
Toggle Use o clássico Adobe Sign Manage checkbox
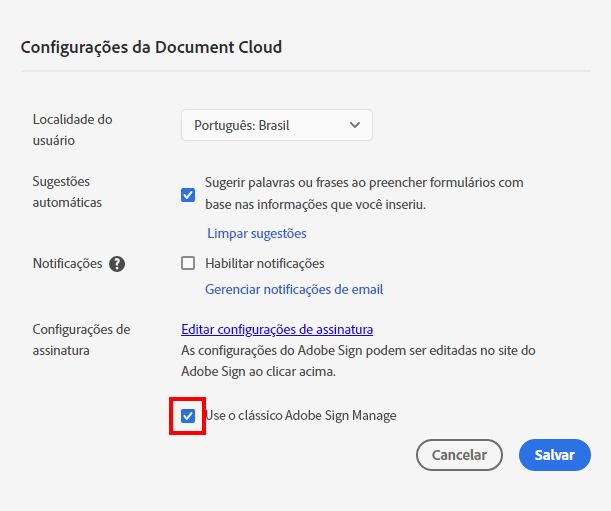(x=188, y=416)
